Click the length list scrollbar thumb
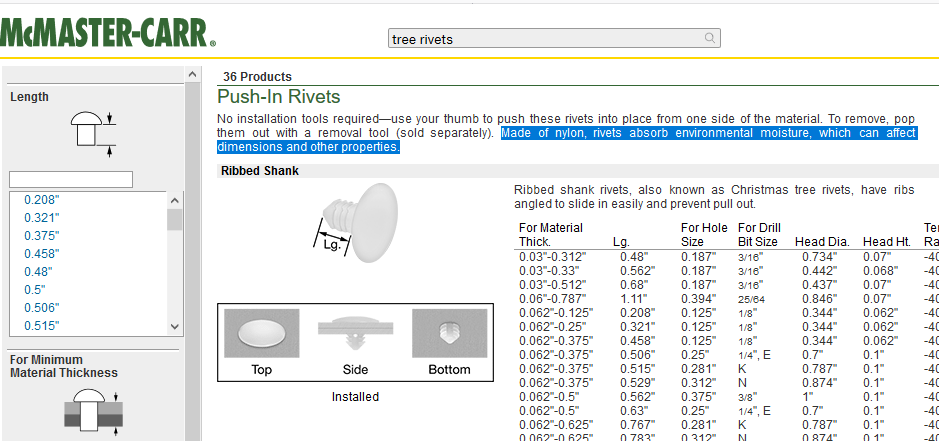This screenshot has width=939, height=441. 175,219
